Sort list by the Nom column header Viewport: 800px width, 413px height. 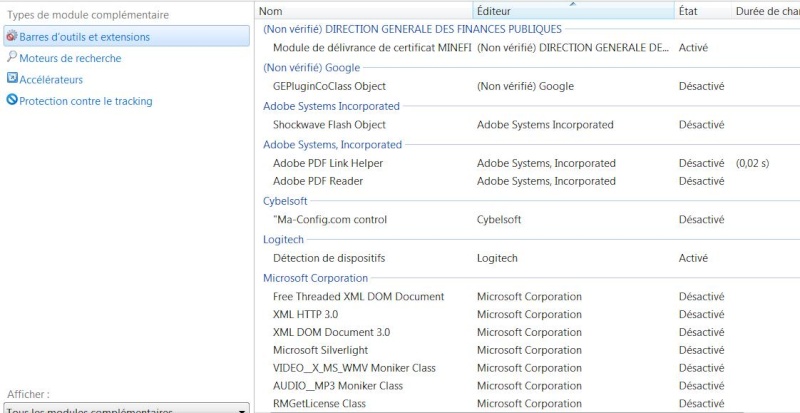(364, 11)
